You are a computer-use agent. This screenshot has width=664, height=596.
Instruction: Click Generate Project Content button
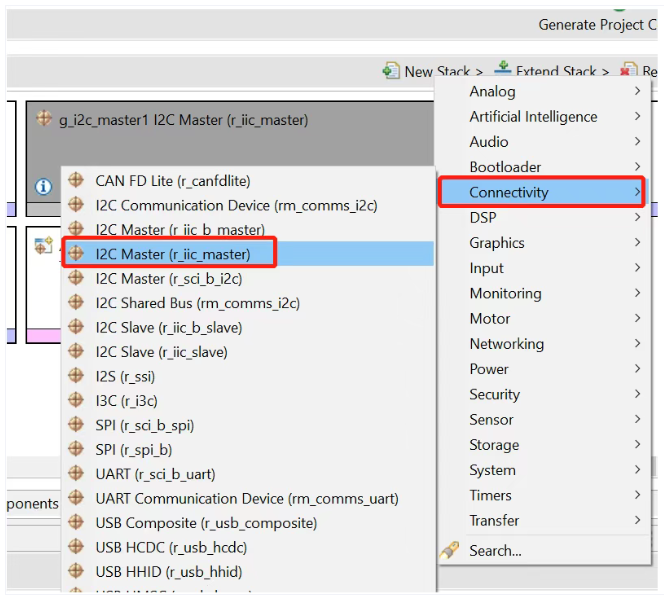tap(597, 25)
